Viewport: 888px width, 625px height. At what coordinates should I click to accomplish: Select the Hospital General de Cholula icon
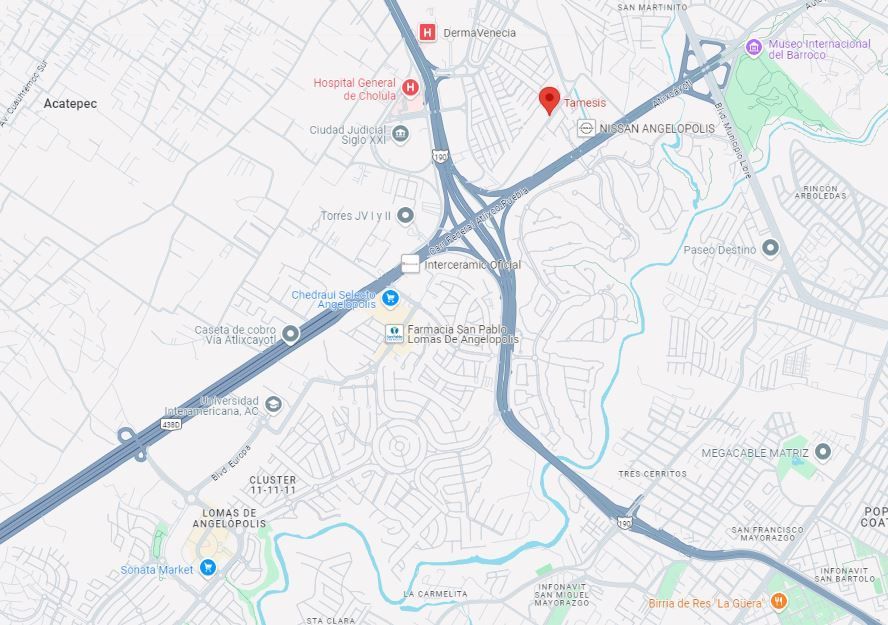(410, 87)
